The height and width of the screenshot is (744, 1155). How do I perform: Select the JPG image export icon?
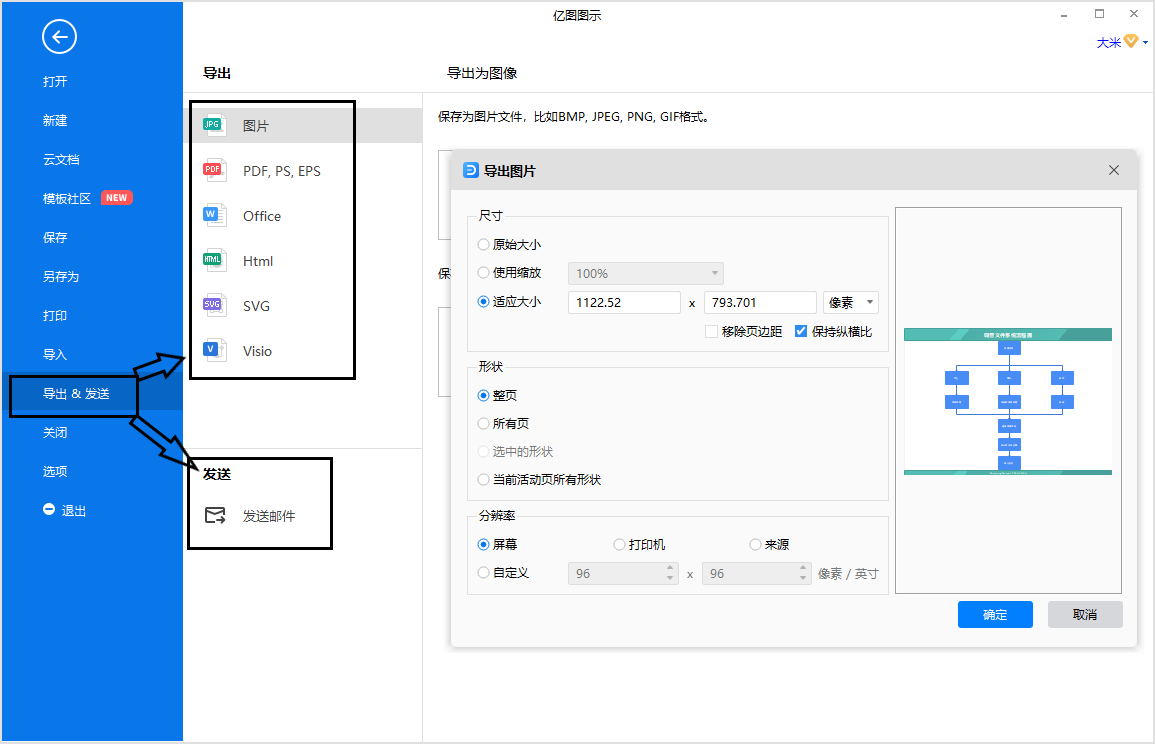[214, 125]
